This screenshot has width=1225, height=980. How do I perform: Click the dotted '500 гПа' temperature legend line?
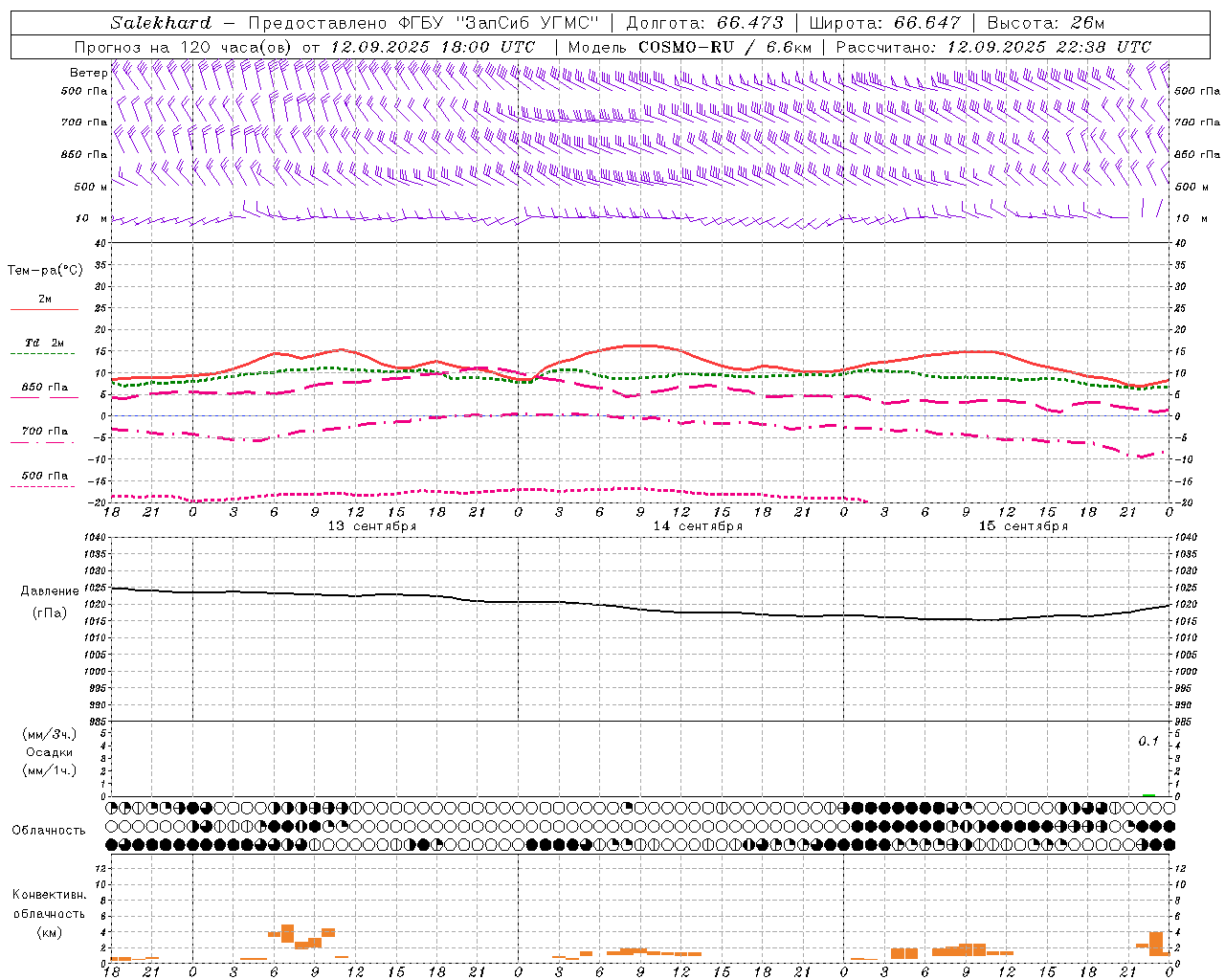click(x=42, y=486)
